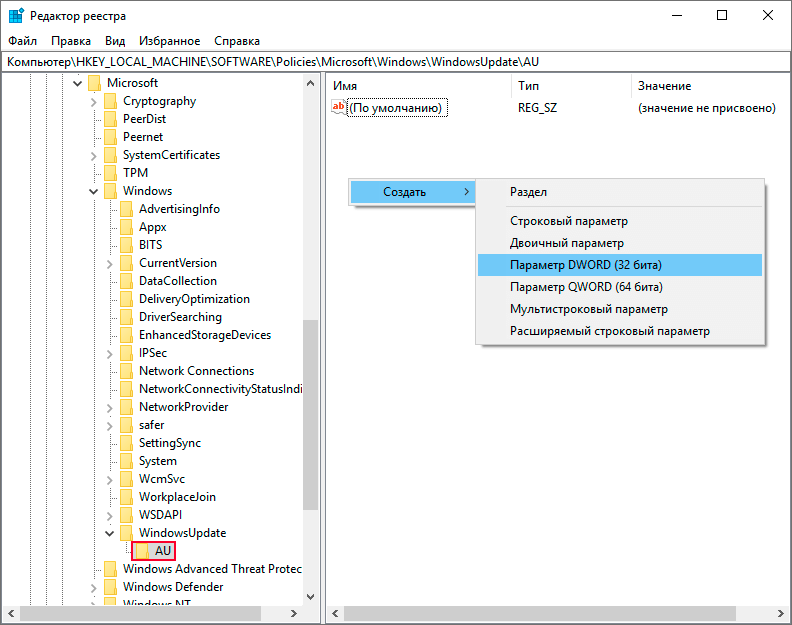This screenshot has width=792, height=625.
Task: Open the Избранное menu
Action: pyautogui.click(x=169, y=41)
